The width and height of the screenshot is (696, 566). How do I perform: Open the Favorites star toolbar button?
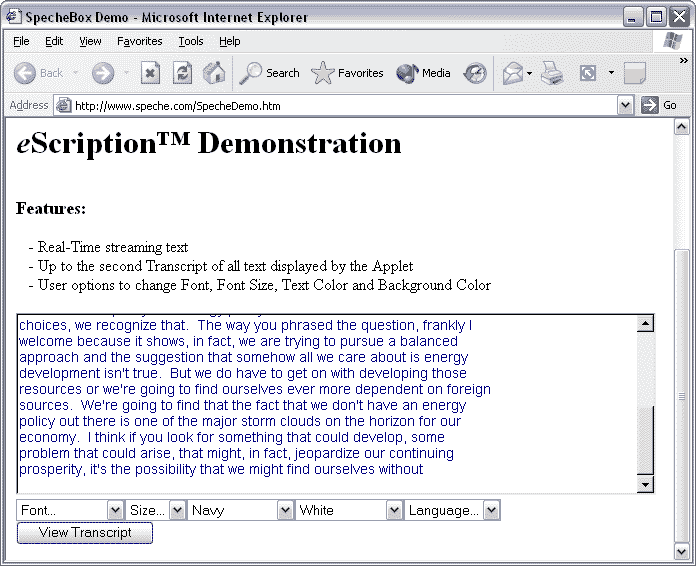pos(347,73)
